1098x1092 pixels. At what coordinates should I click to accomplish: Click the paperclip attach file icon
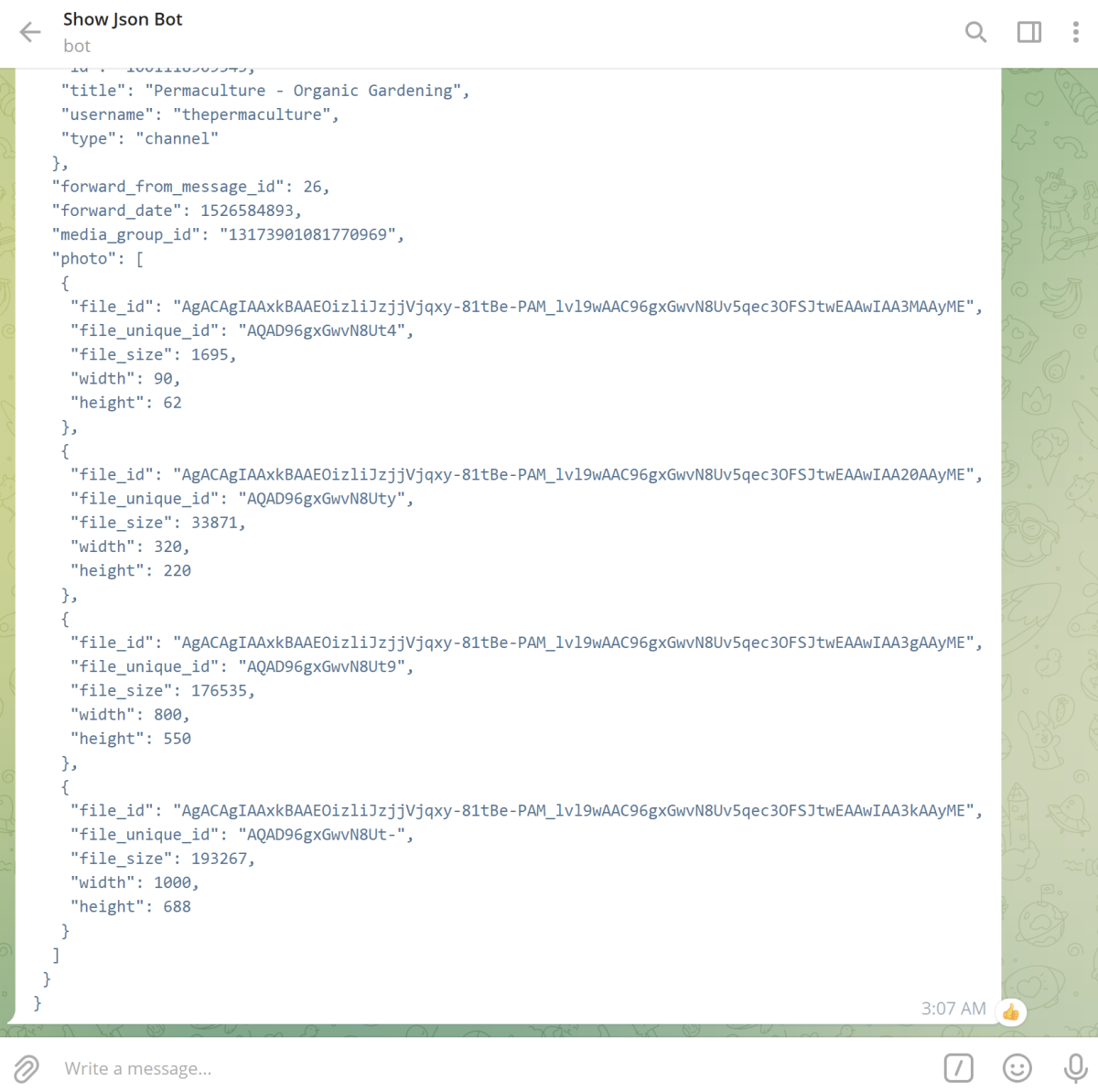click(x=27, y=1068)
